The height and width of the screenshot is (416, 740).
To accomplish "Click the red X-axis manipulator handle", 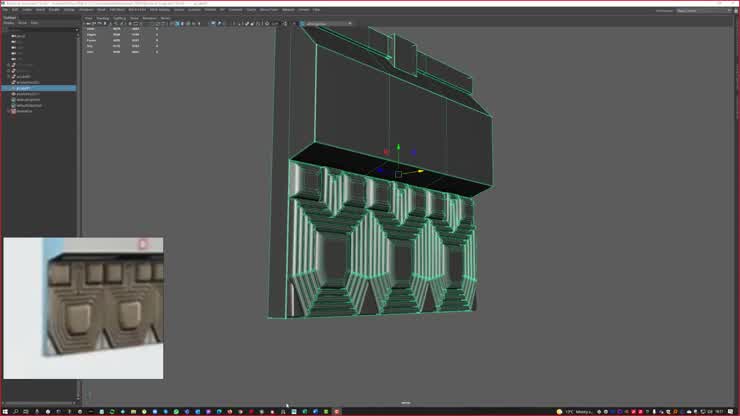I will (387, 153).
